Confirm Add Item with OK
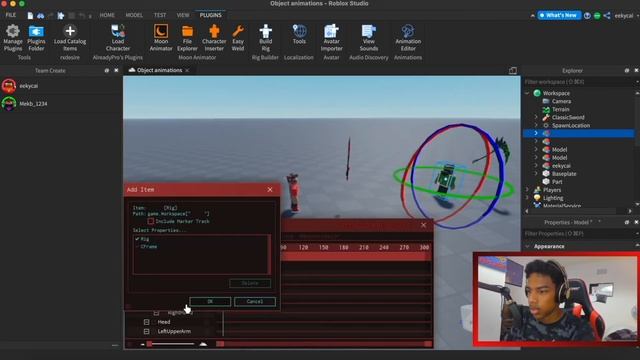 [x=210, y=301]
